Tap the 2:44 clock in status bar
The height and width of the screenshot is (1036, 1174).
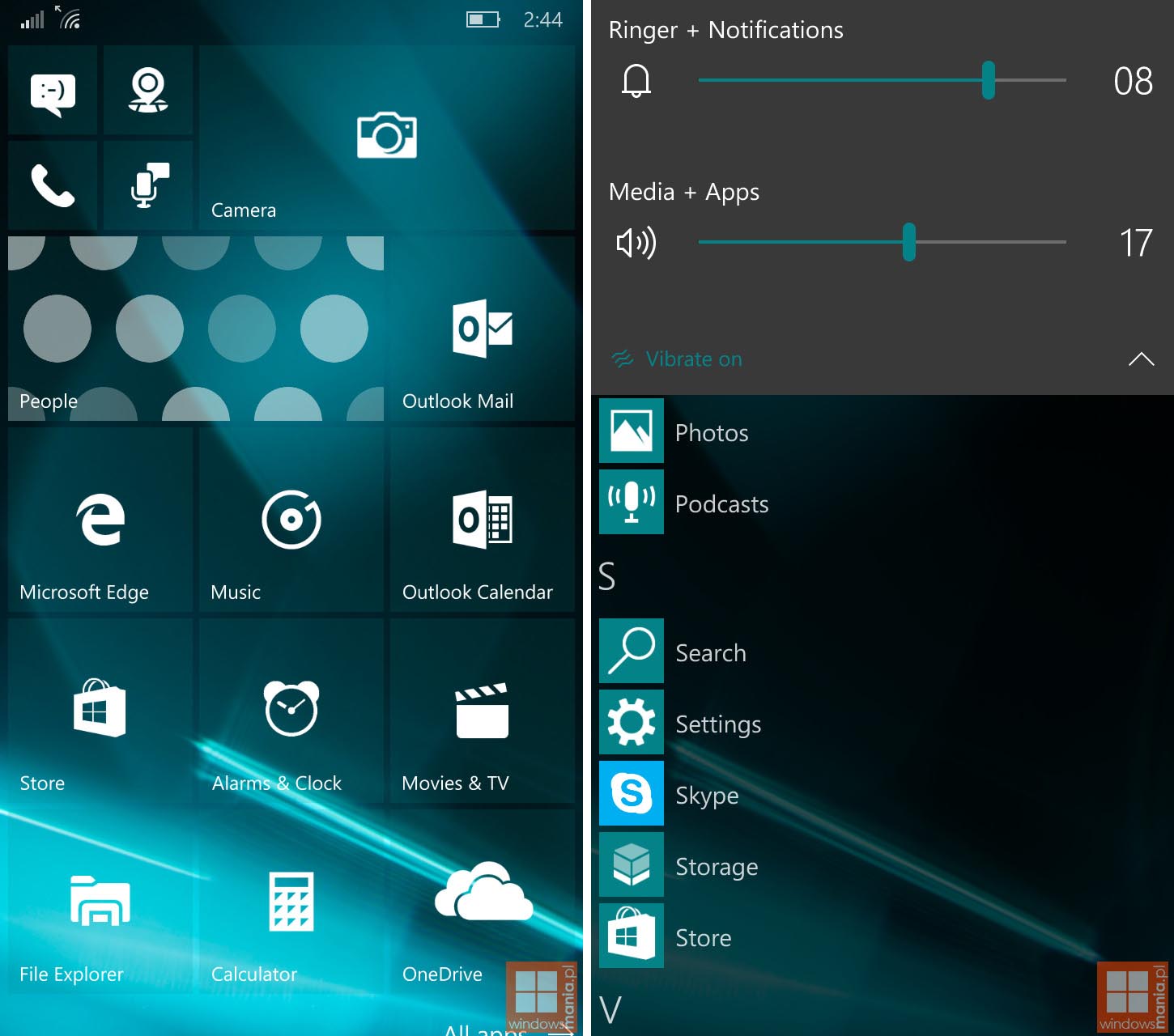pyautogui.click(x=542, y=19)
